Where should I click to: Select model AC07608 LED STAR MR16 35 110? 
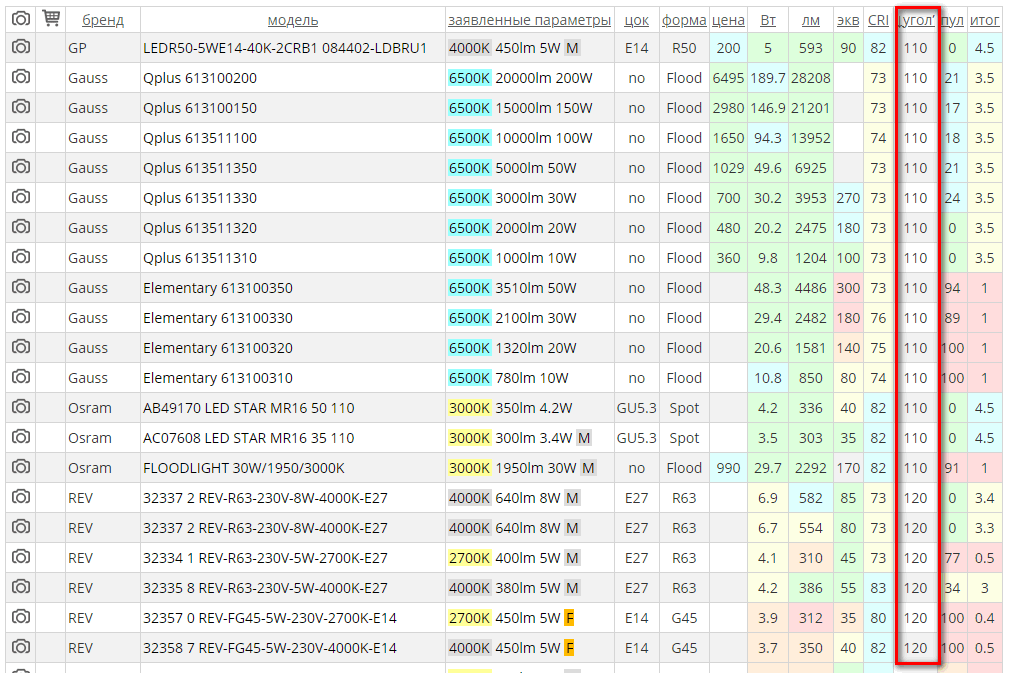248,438
